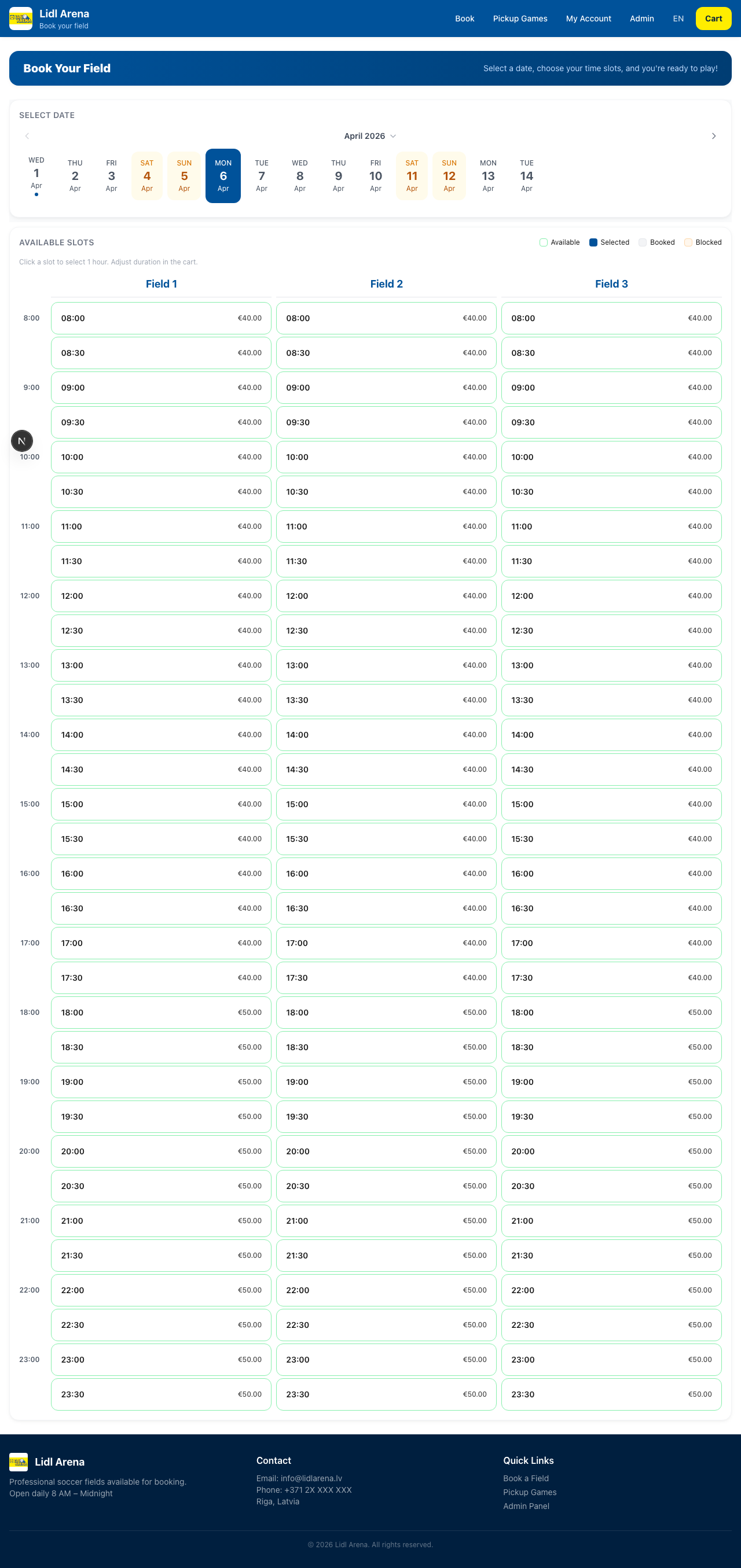Go to next dates with right chevron
The image size is (741, 1568).
point(714,136)
